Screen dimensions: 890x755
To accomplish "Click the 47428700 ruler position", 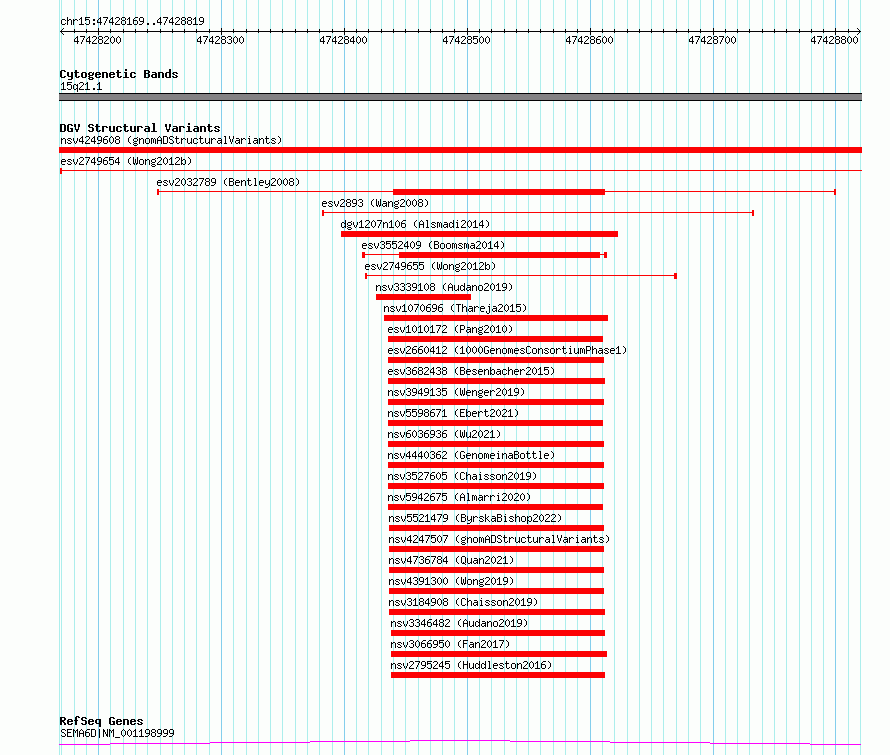I will 712,40.
